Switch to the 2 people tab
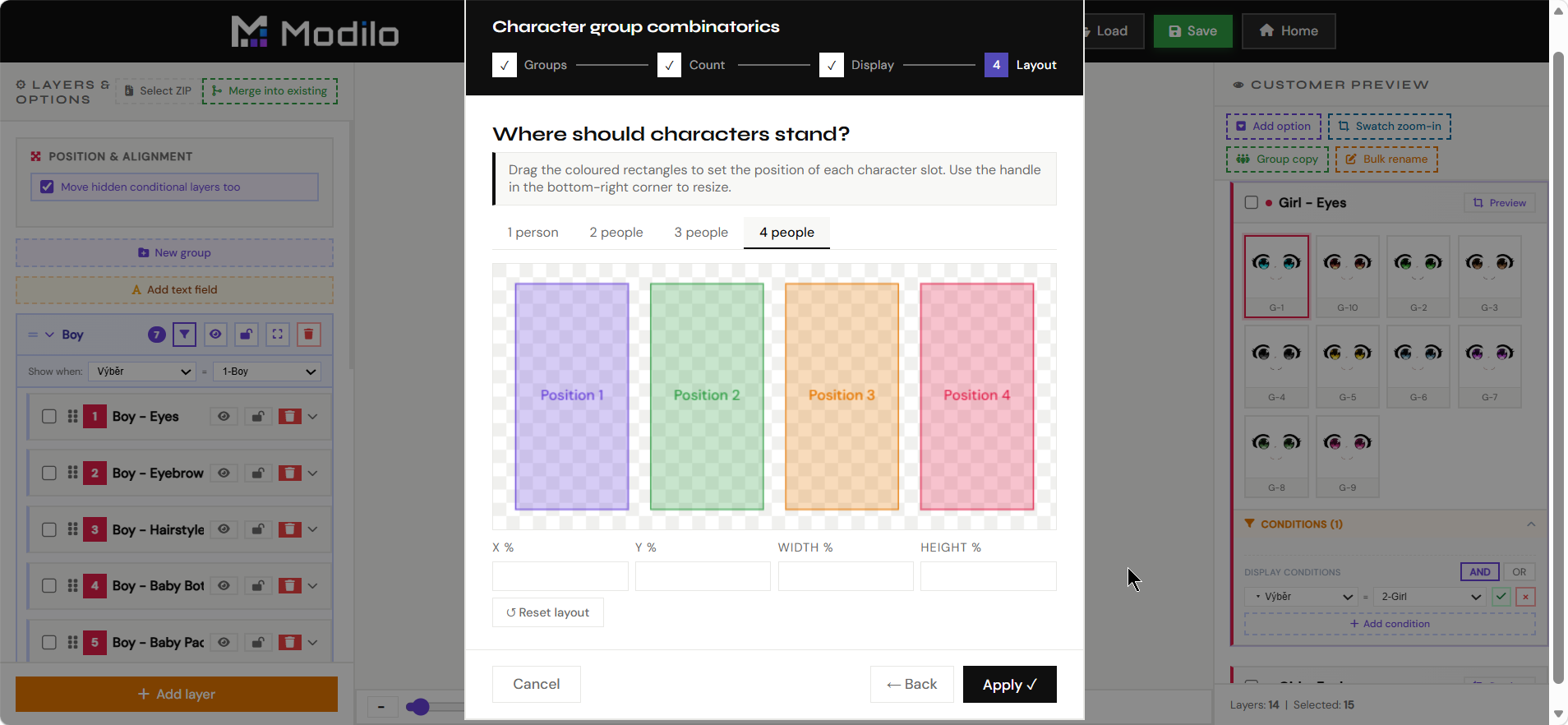 tap(616, 233)
